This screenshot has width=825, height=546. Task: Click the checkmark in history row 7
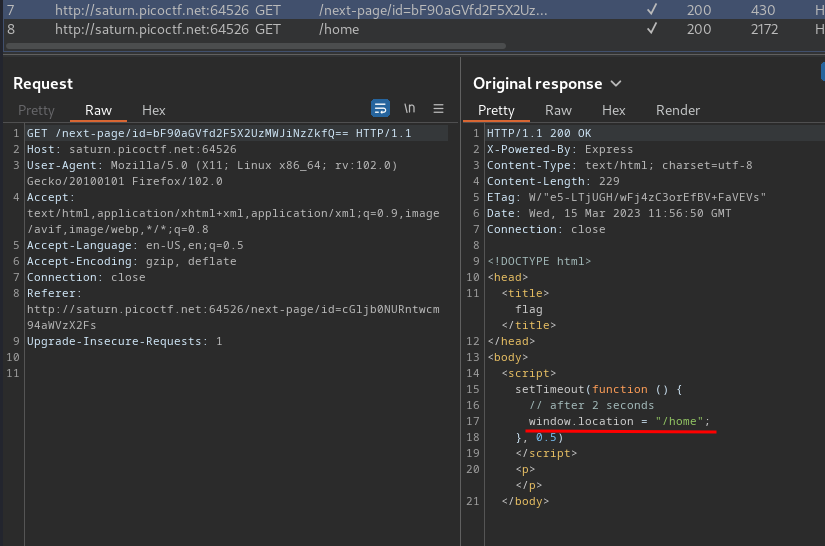pos(652,9)
